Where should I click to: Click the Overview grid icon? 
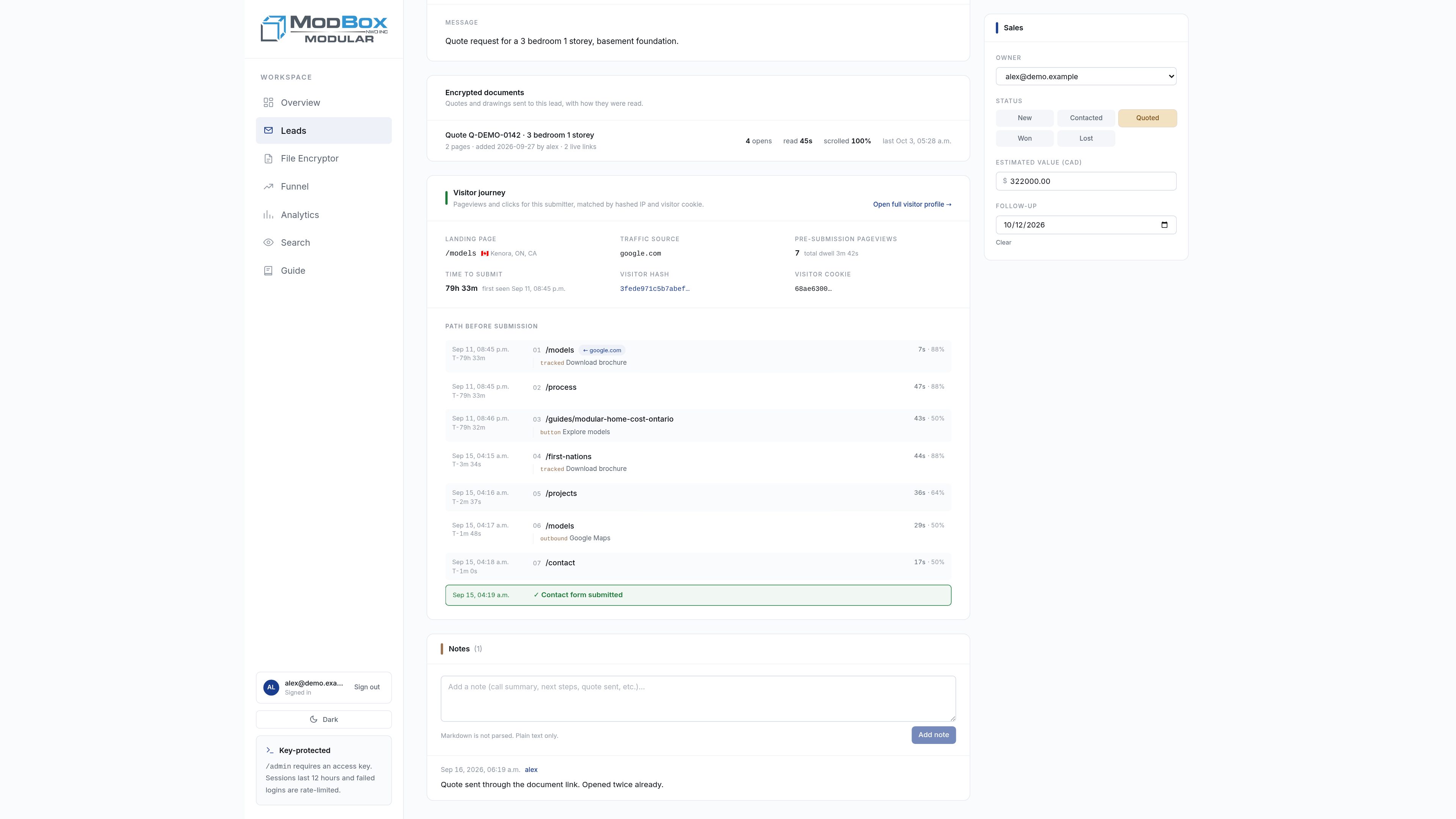click(x=268, y=102)
